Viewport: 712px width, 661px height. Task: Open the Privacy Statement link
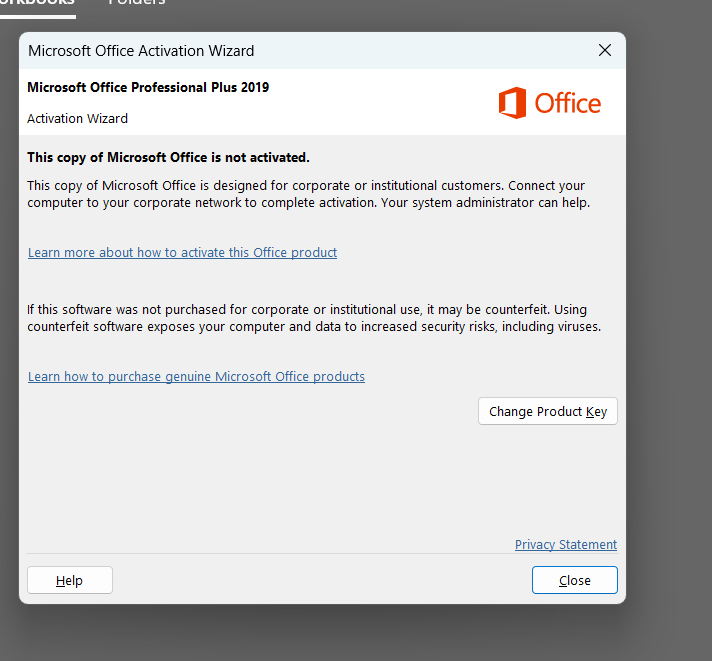566,544
